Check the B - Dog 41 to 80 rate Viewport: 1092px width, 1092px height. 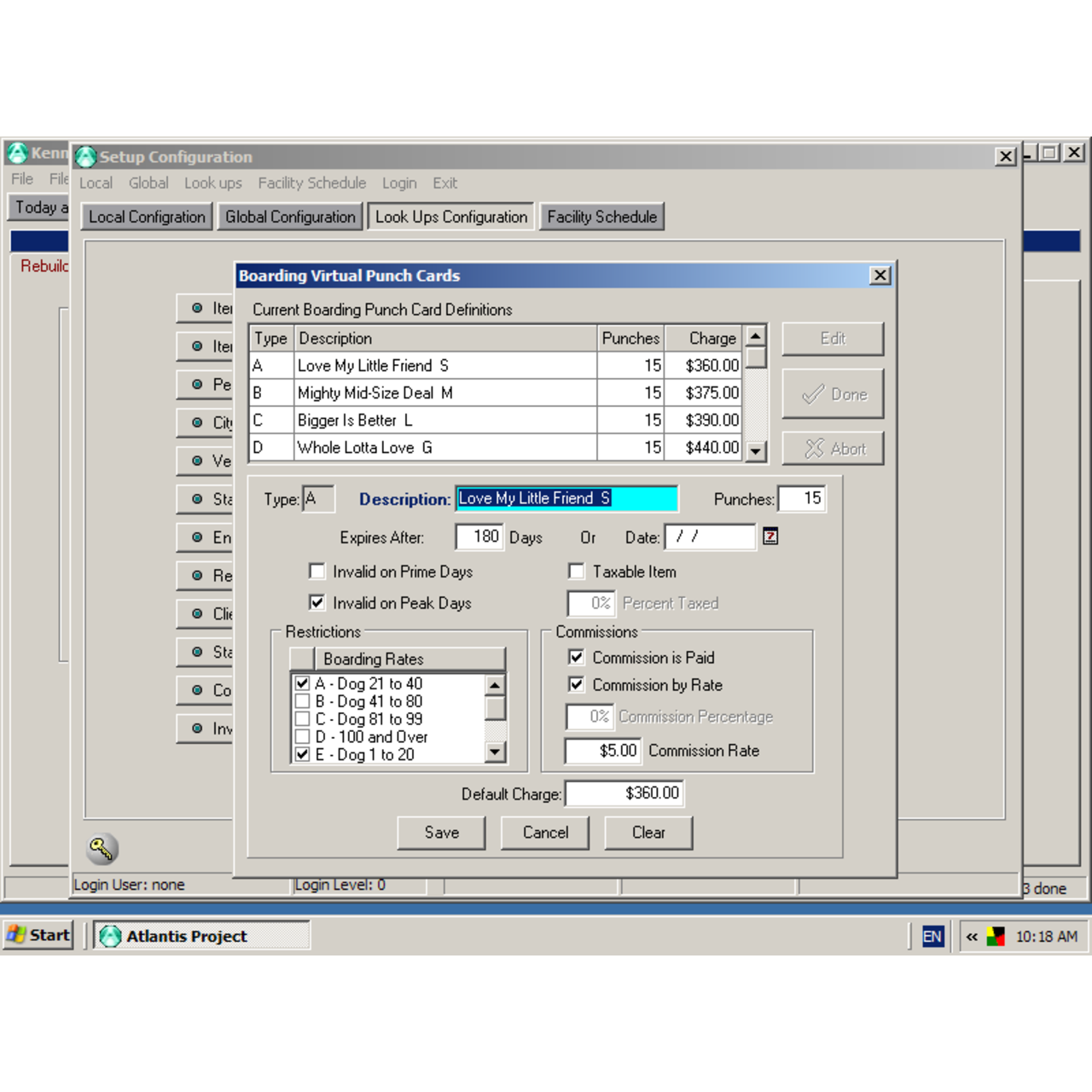tap(302, 701)
